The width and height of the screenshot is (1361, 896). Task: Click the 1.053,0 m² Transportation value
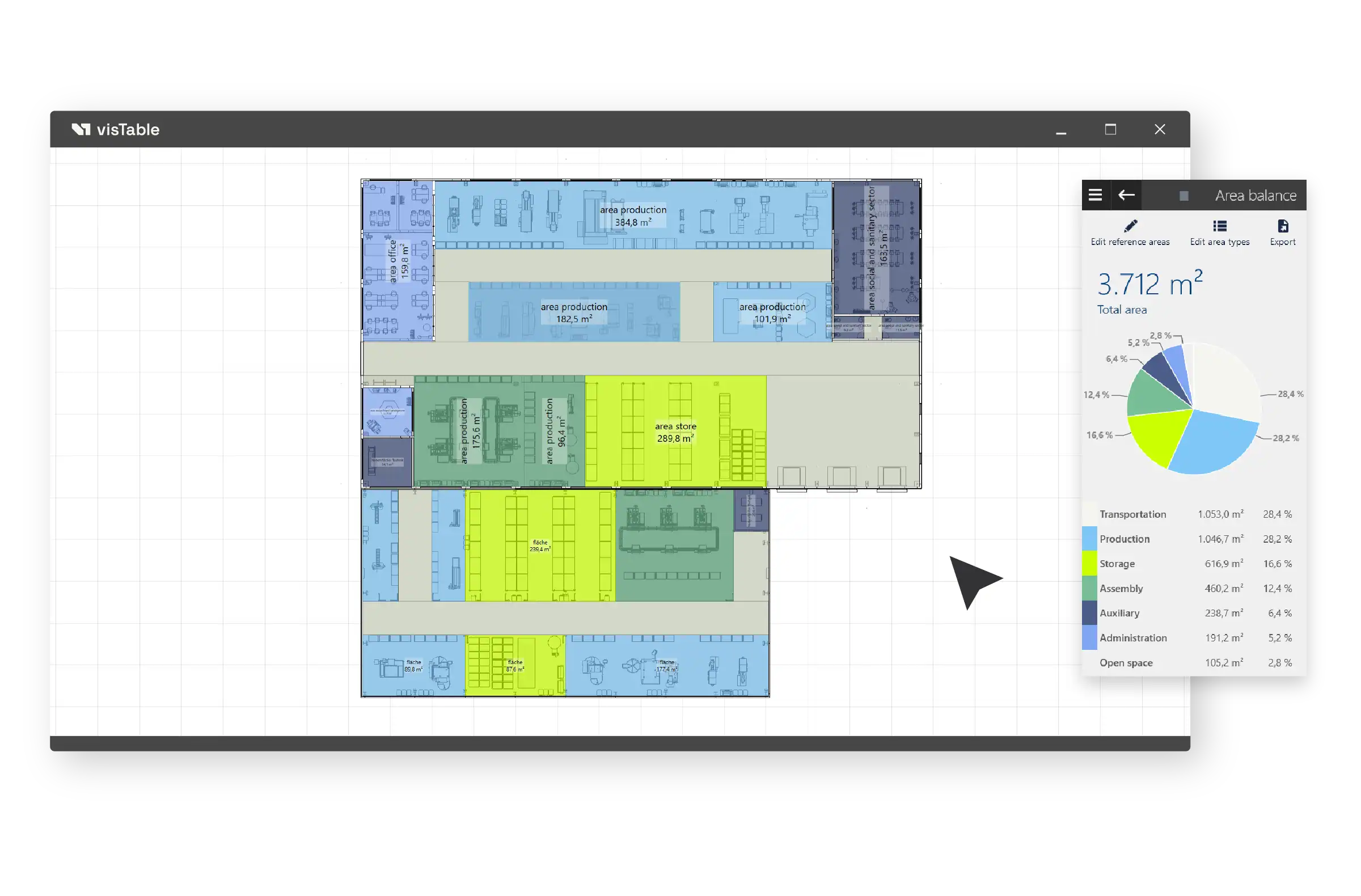[1220, 514]
